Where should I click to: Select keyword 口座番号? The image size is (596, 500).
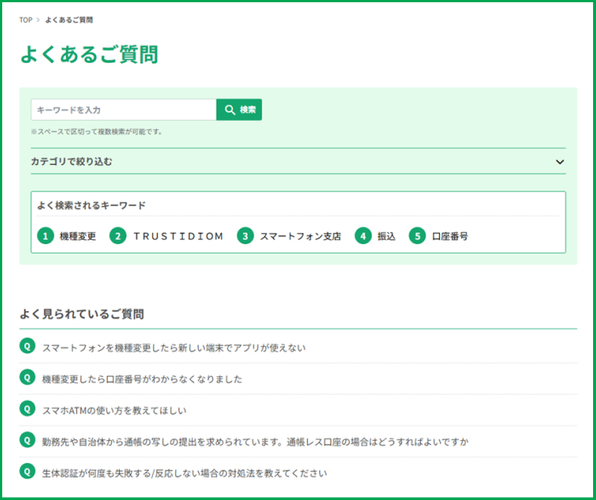pos(450,236)
